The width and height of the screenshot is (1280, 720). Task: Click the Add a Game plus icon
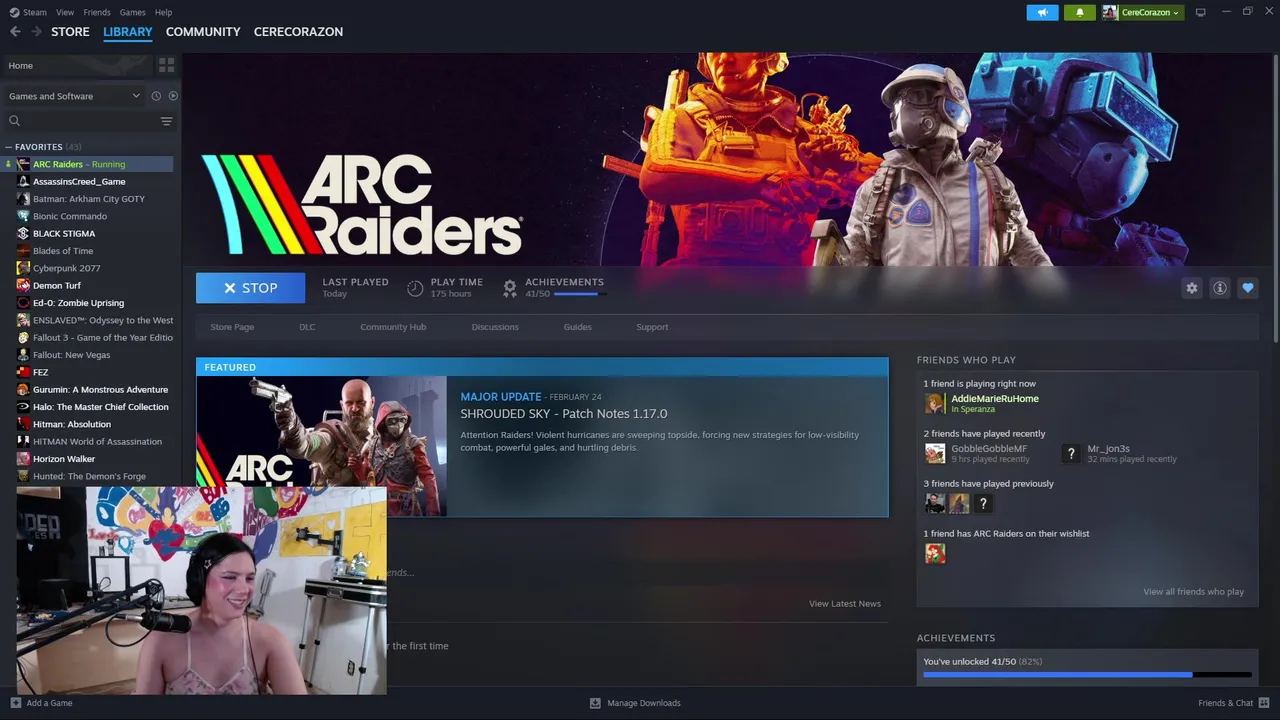(15, 703)
